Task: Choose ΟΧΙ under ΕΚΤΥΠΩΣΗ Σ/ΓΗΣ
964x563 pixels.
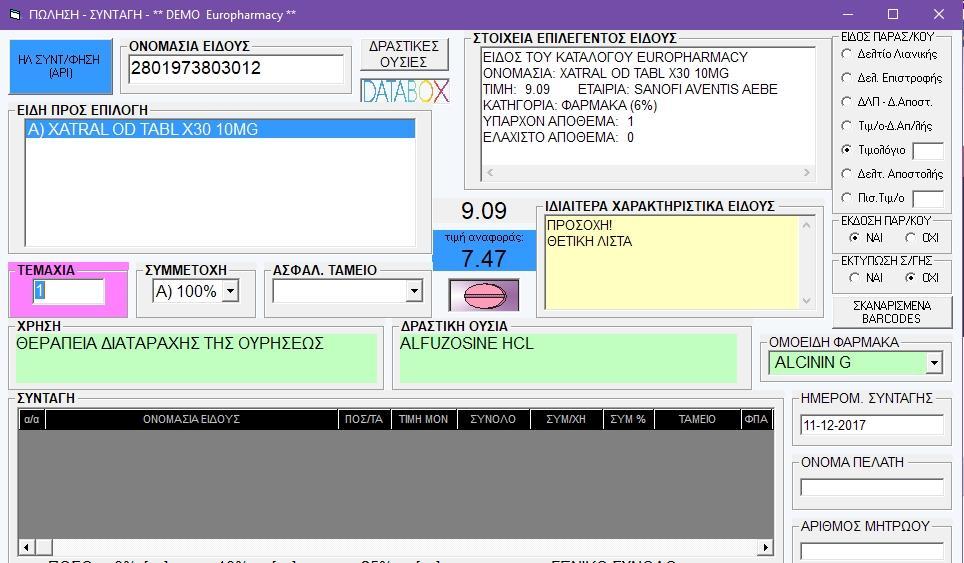Action: (911, 278)
